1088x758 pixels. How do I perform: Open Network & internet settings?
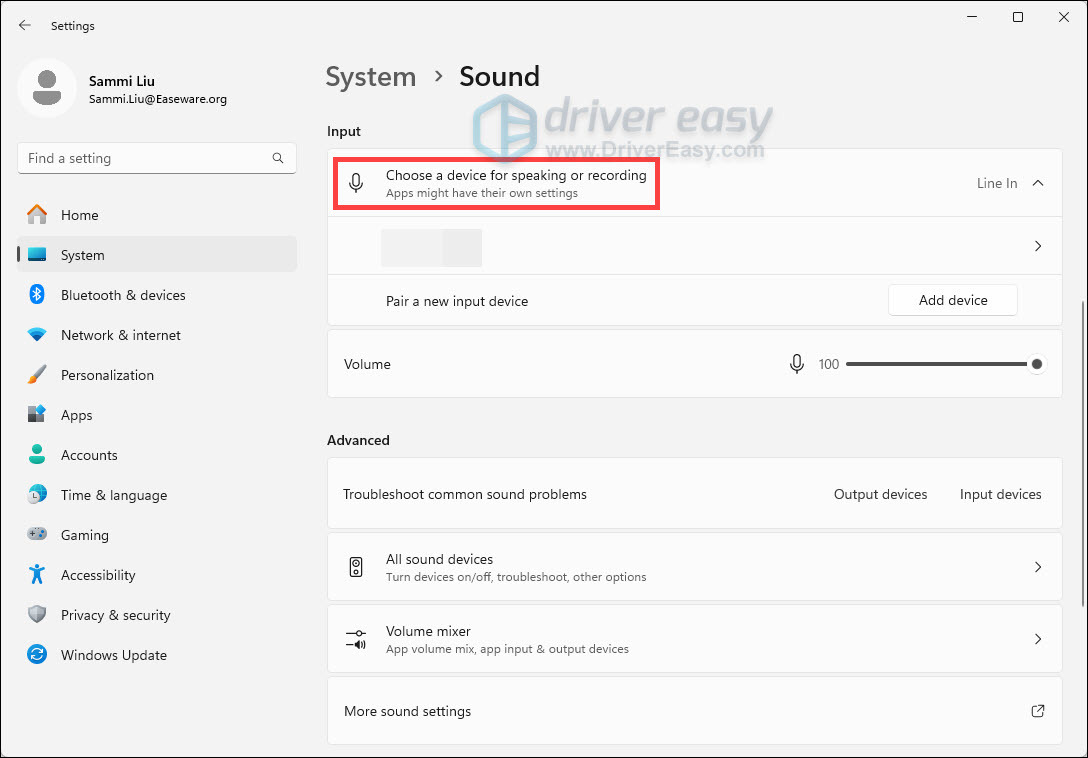tap(157, 335)
